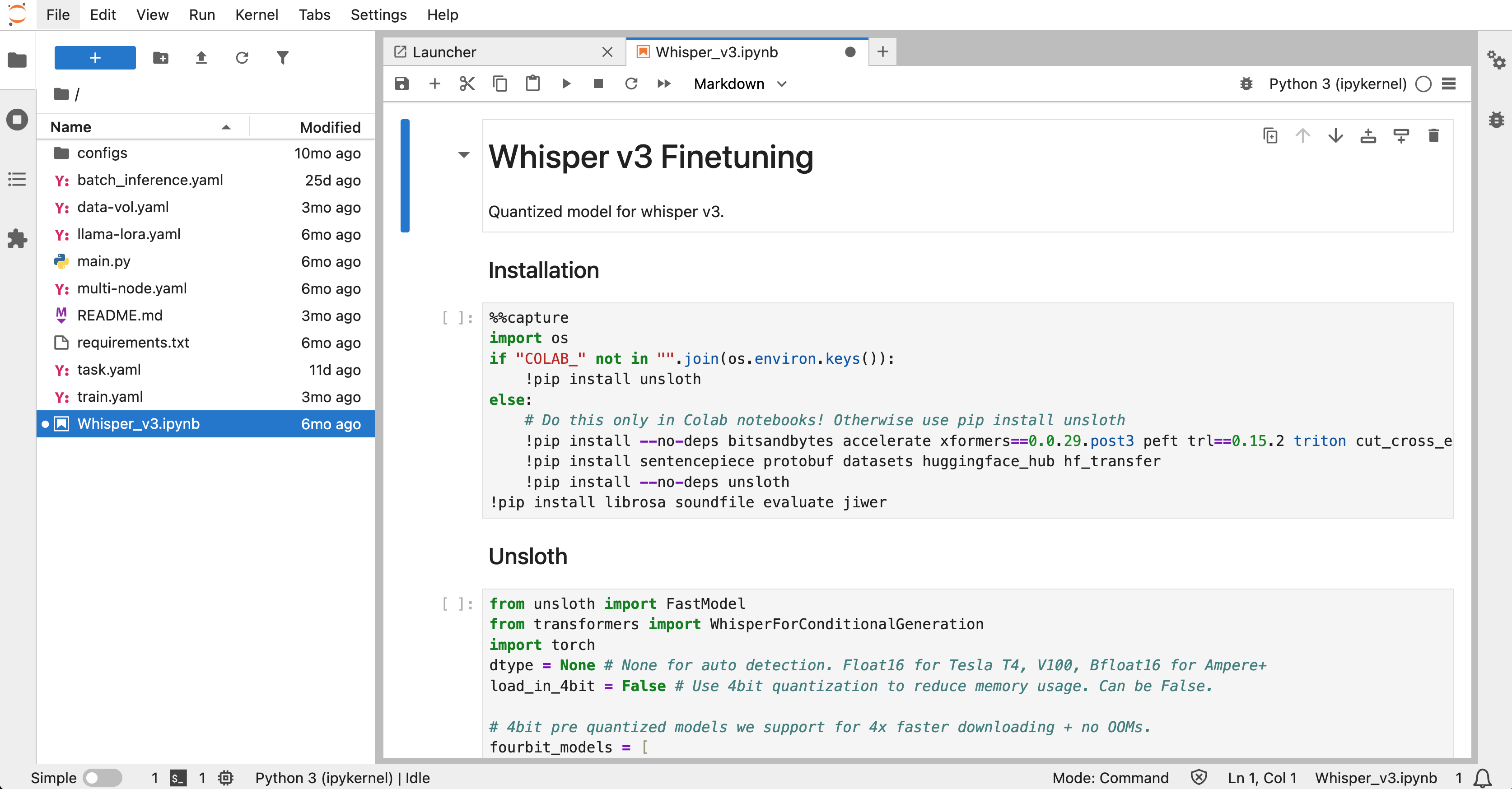Save the notebook with the disk icon
The image size is (1512, 789).
click(401, 84)
